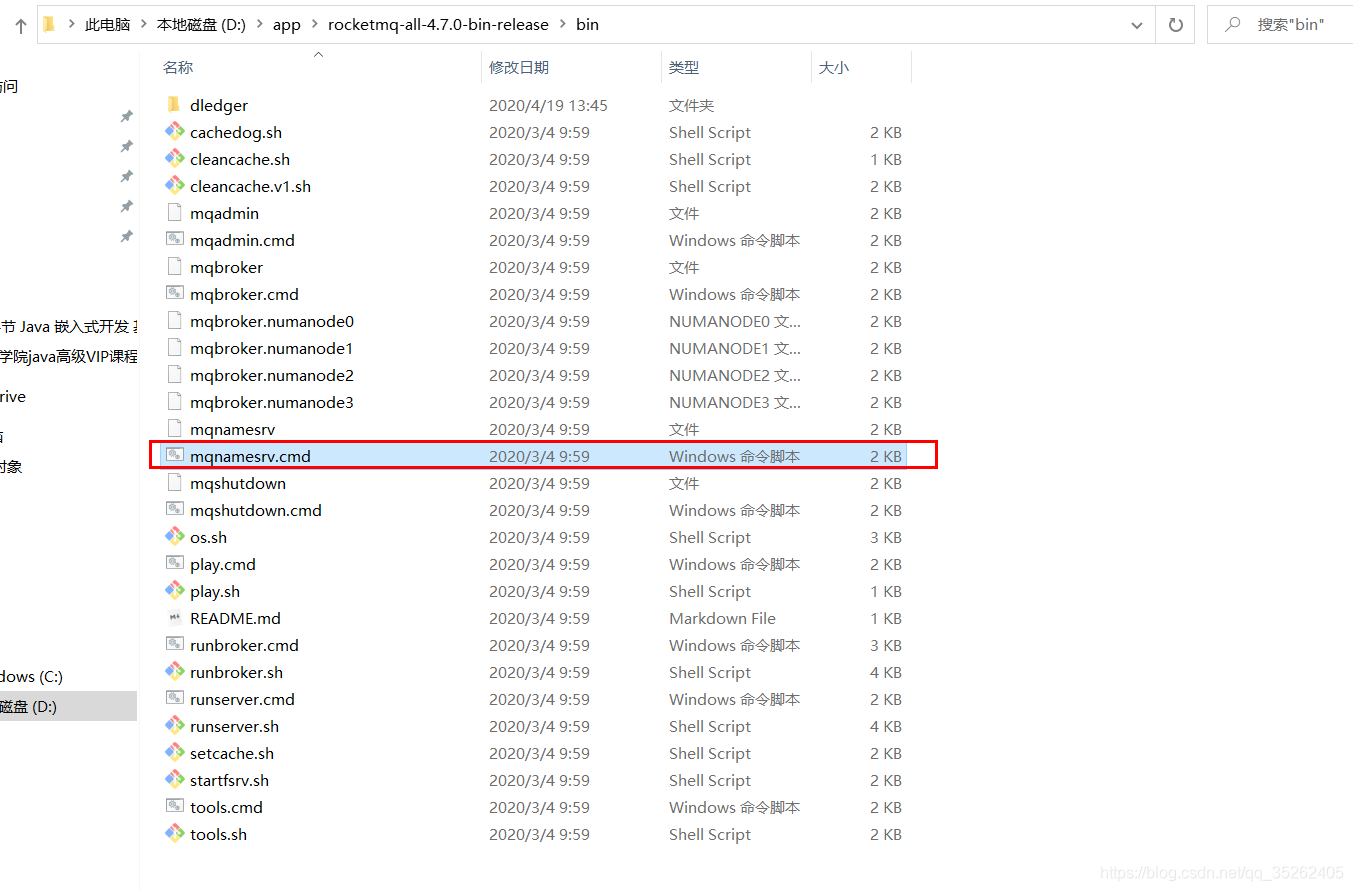Click the up-arrow navigation button

coord(20,25)
